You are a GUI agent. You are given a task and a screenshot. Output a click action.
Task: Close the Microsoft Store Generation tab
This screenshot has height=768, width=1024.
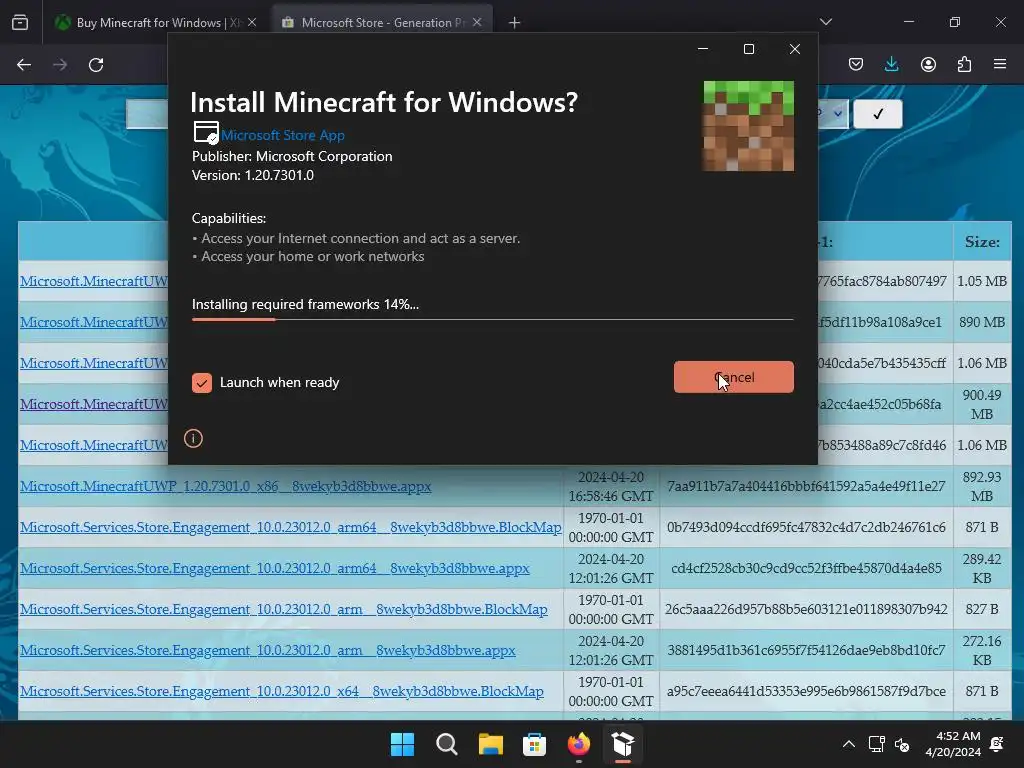477,22
